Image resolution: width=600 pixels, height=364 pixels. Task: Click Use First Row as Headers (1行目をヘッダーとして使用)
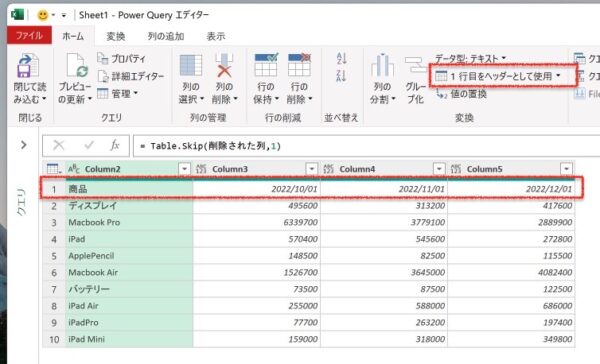[x=498, y=76]
